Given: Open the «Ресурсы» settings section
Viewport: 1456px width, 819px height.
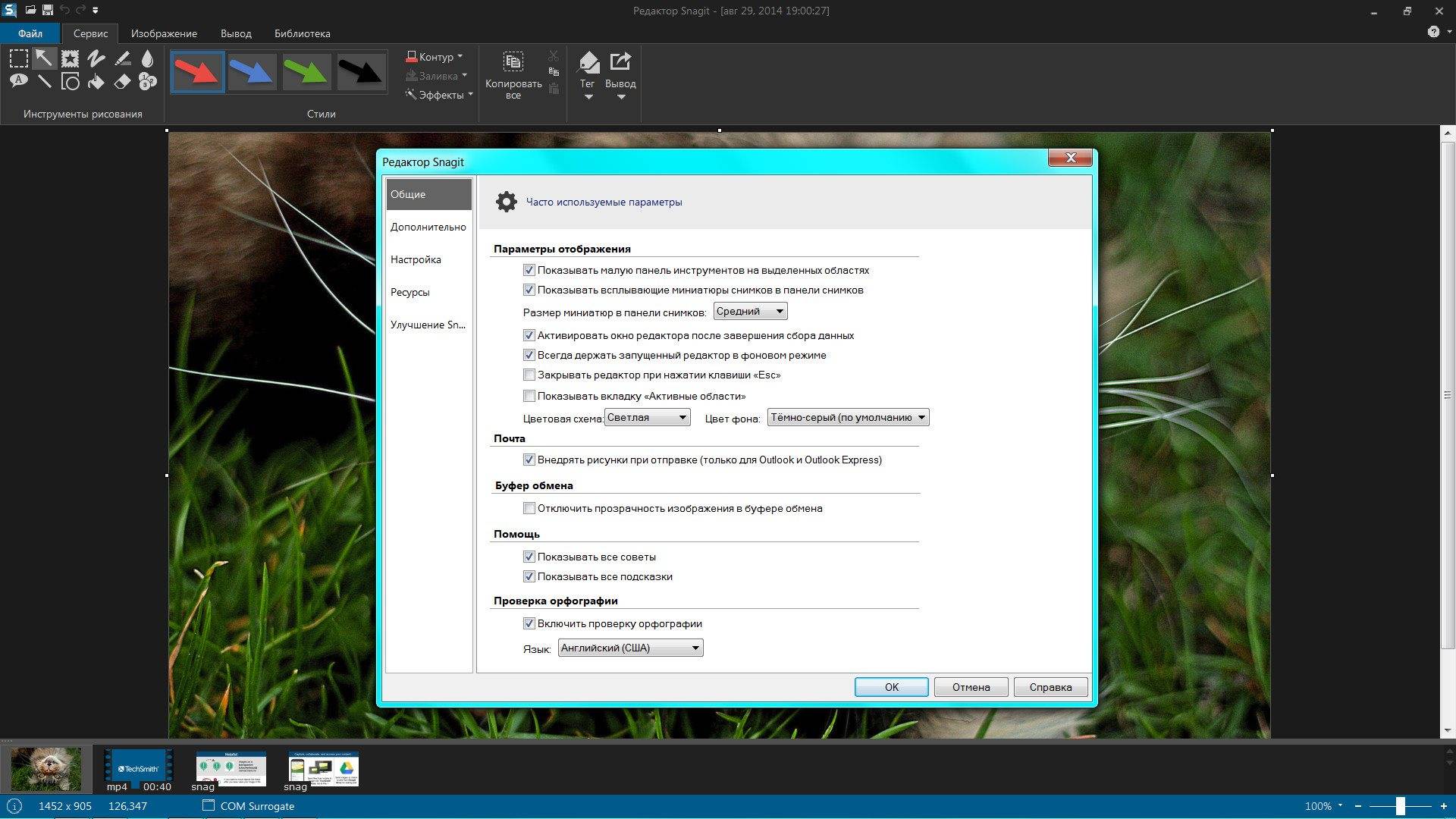Looking at the screenshot, I should pyautogui.click(x=428, y=292).
